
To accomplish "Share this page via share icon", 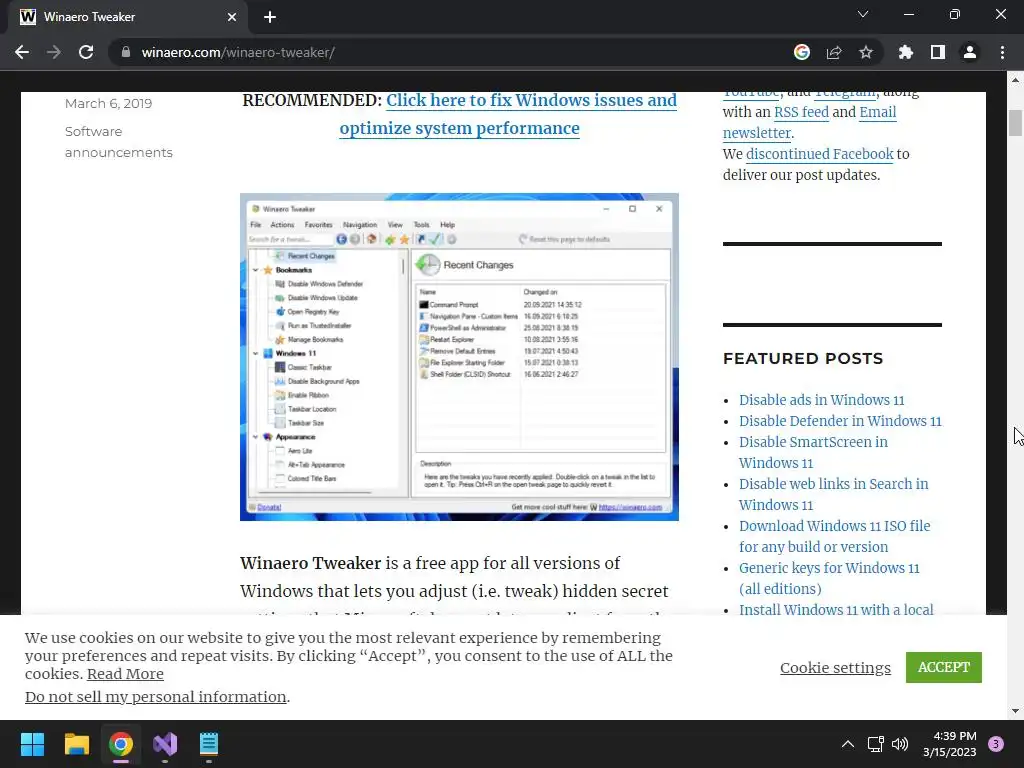I will coord(834,52).
